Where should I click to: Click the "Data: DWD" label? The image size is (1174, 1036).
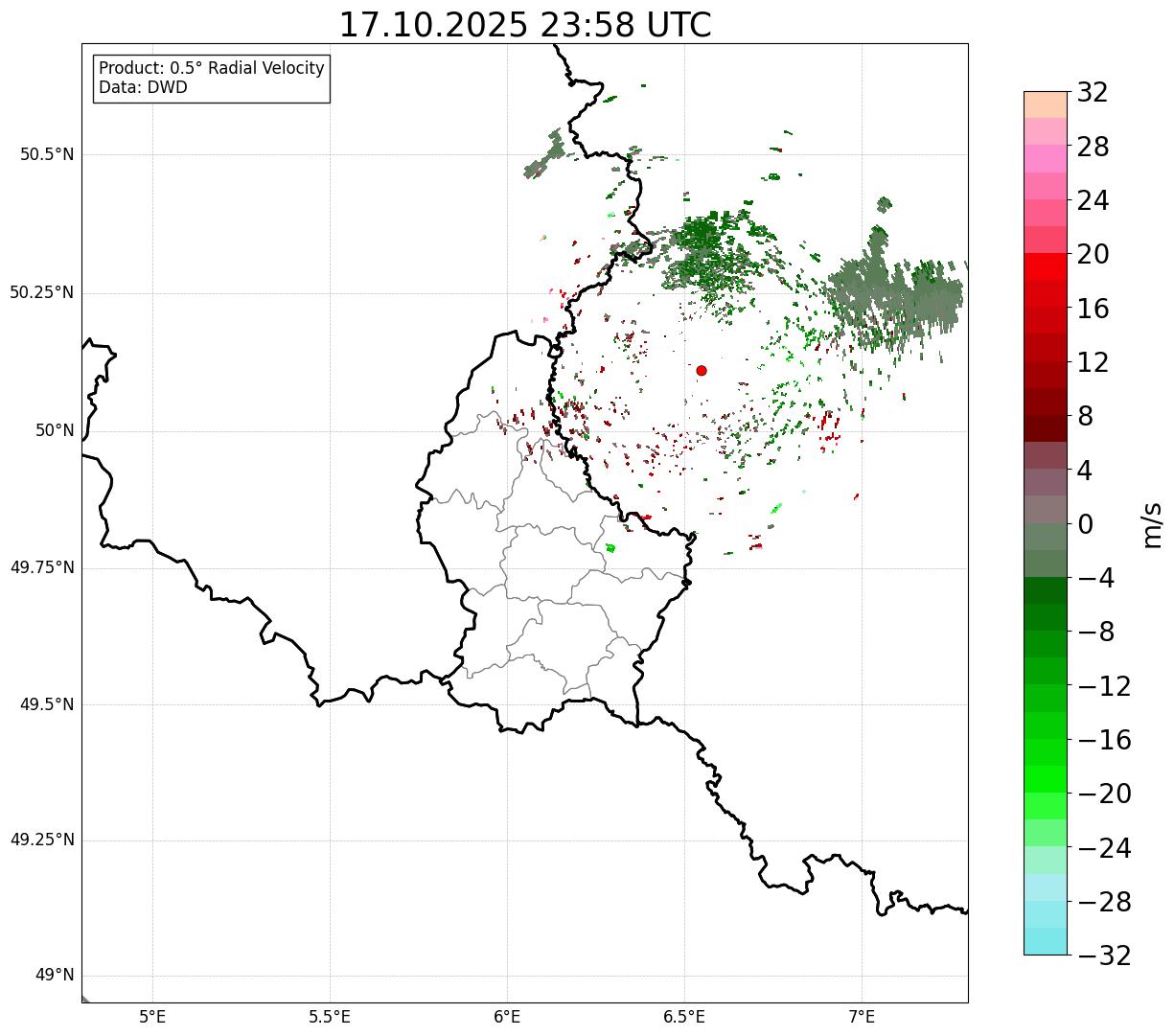pos(143,87)
